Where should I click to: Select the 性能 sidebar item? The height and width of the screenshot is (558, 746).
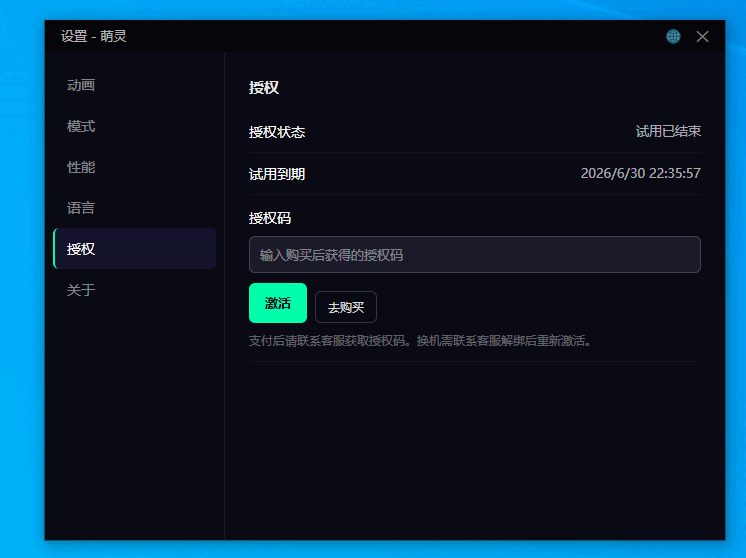point(135,167)
